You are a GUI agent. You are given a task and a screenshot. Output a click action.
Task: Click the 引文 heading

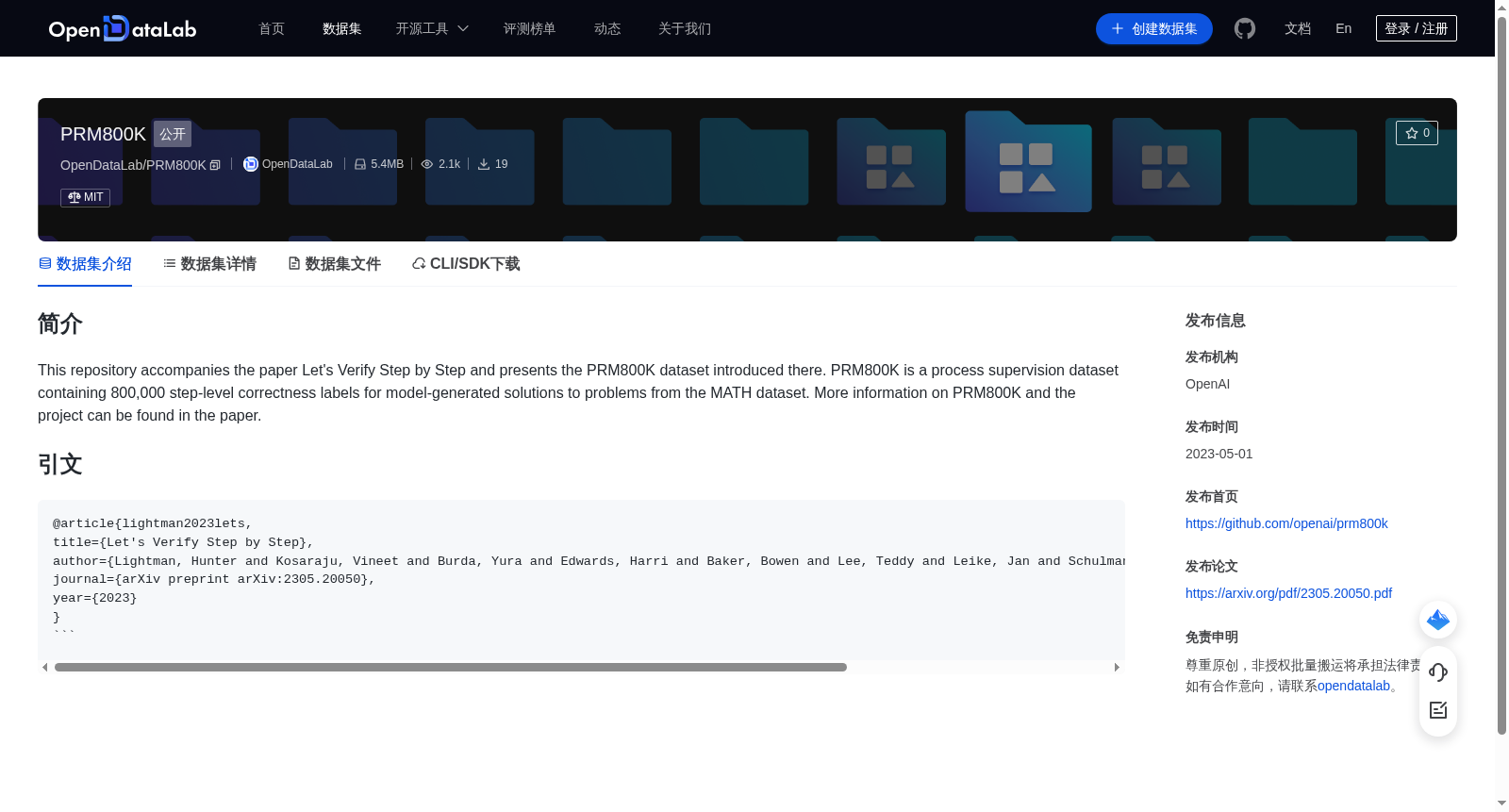tap(60, 464)
